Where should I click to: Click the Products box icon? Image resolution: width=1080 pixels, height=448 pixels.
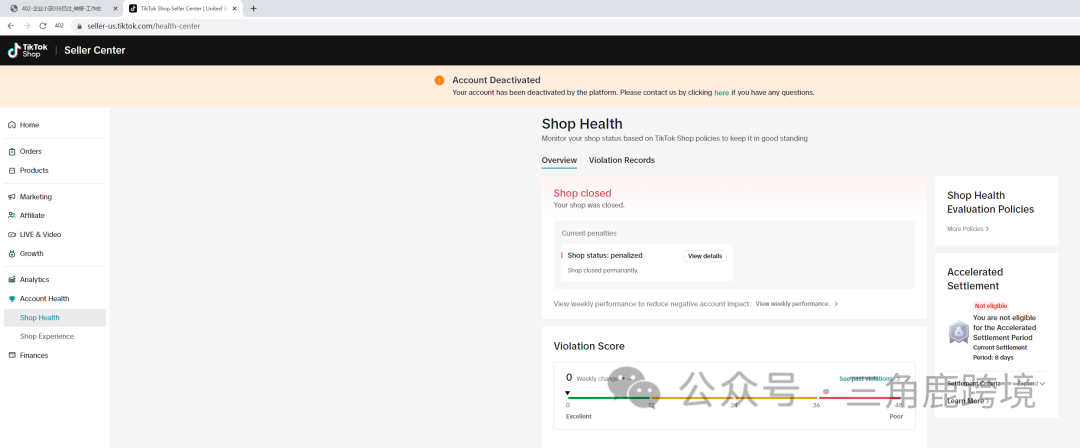(12, 170)
